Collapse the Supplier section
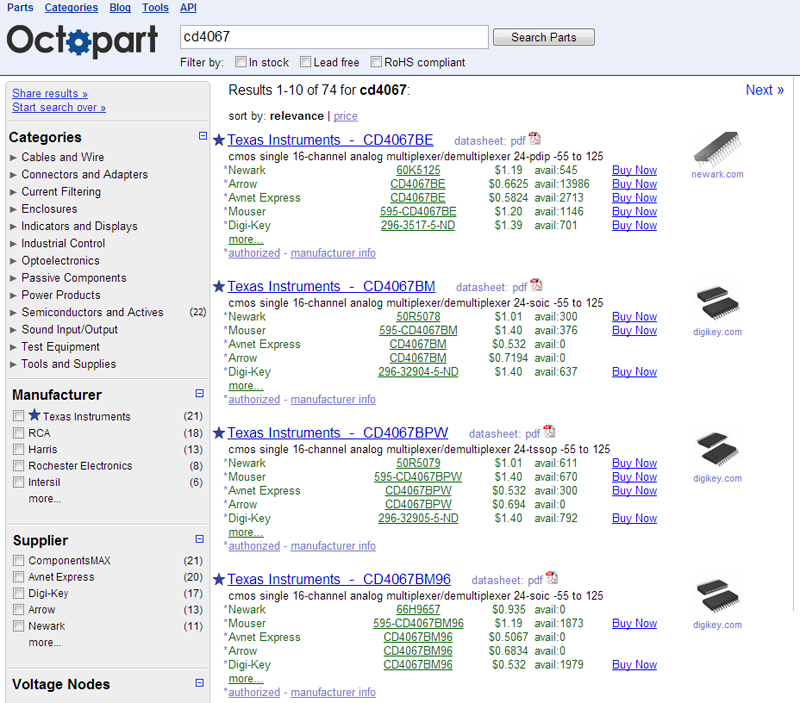This screenshot has height=703, width=800. pyautogui.click(x=199, y=539)
